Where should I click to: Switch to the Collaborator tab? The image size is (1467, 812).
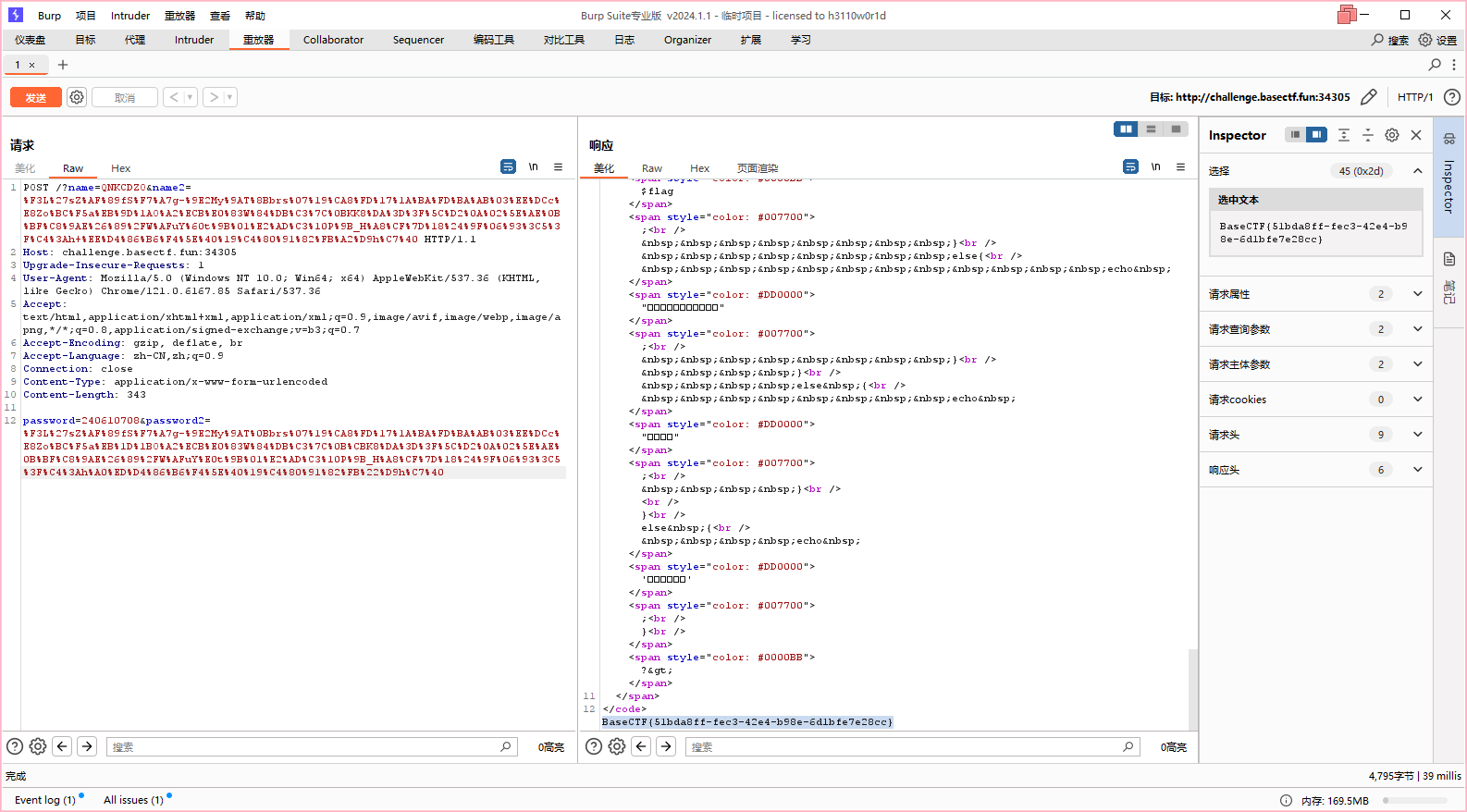click(x=333, y=40)
